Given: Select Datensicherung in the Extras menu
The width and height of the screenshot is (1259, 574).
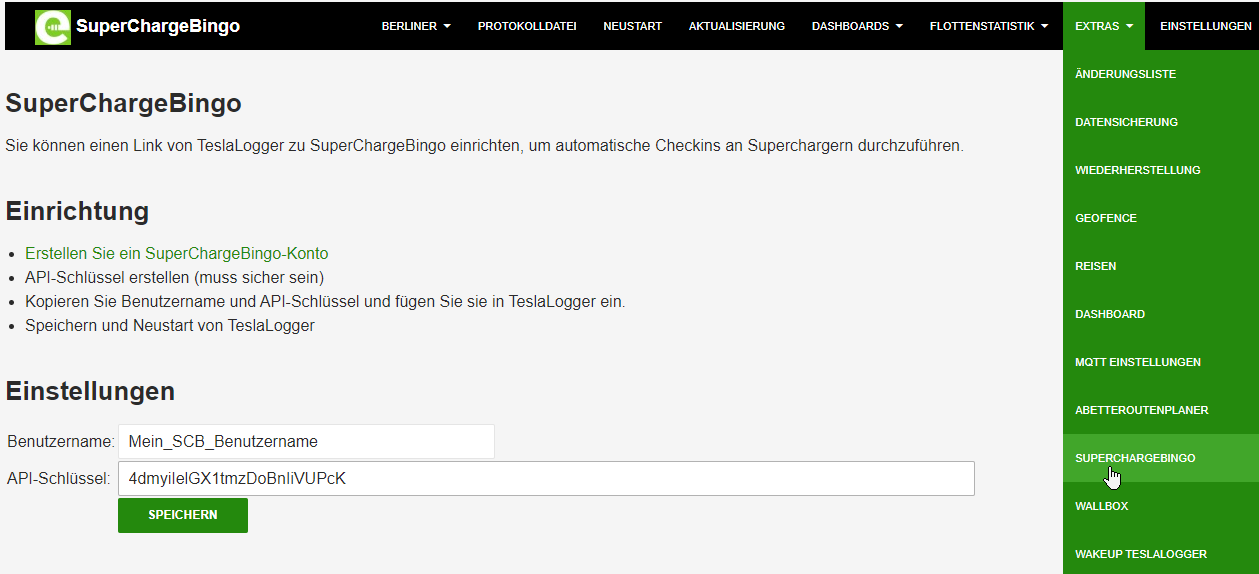Looking at the screenshot, I should [1126, 122].
